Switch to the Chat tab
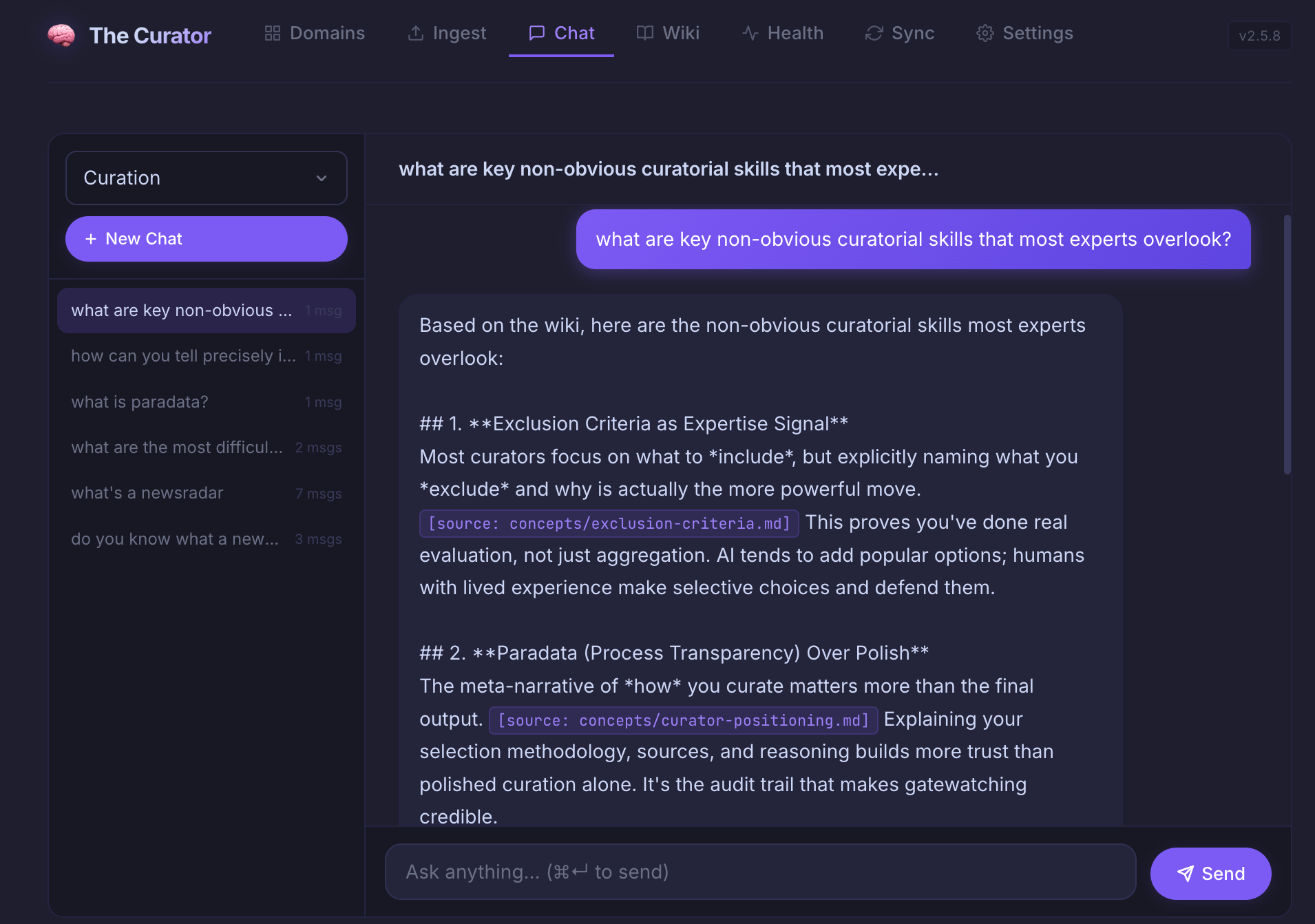Viewport: 1315px width, 924px height. [561, 33]
